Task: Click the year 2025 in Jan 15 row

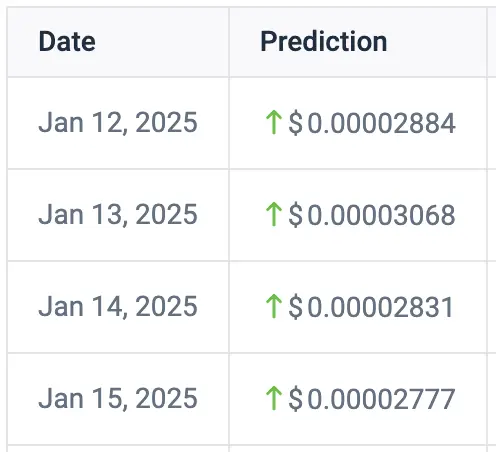Action: [166, 398]
